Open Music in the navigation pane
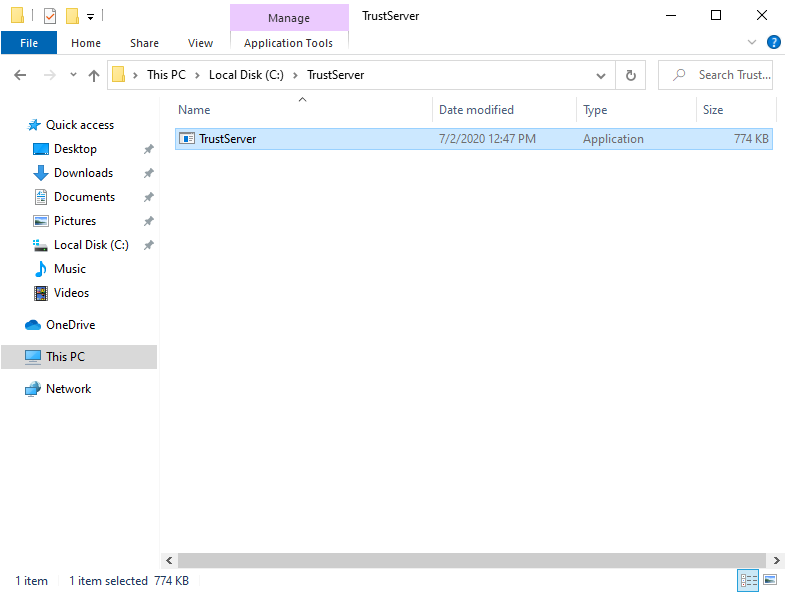The image size is (786, 593). 70,269
